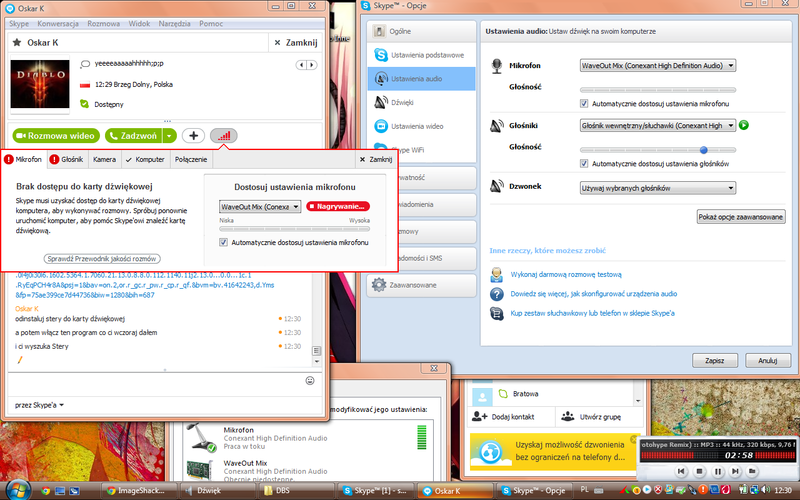Image resolution: width=800 pixels, height=500 pixels.
Task: Click contact list scroll-down arrow near Bratowa
Action: pyautogui.click(x=638, y=401)
